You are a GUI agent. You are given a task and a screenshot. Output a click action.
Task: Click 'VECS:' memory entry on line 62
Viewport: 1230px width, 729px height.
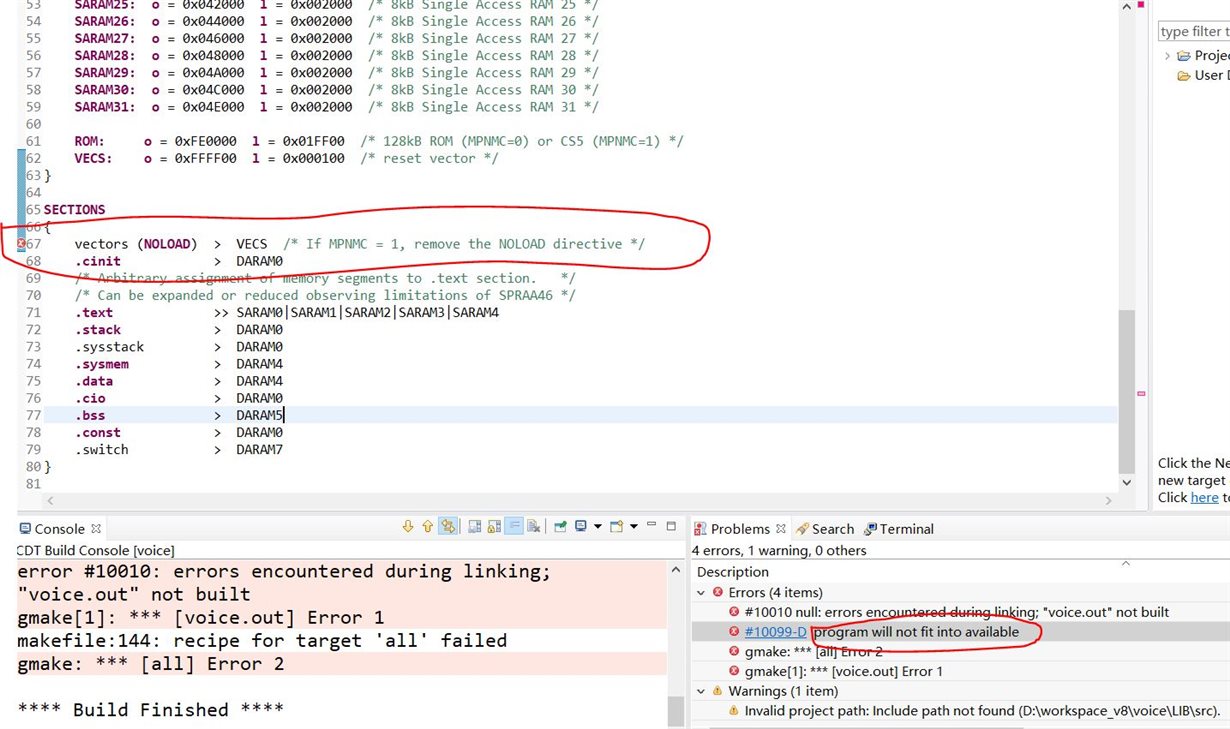tap(94, 158)
